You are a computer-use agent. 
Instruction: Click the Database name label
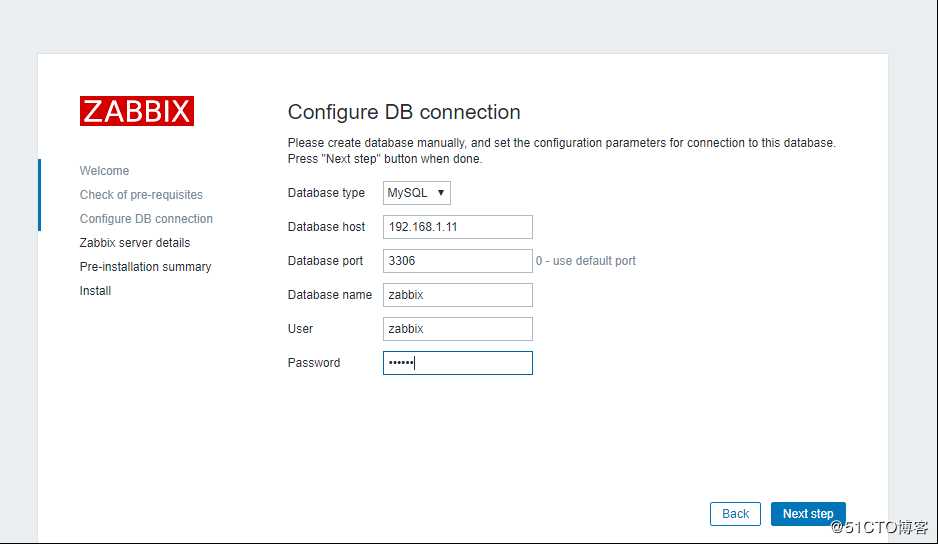(330, 294)
